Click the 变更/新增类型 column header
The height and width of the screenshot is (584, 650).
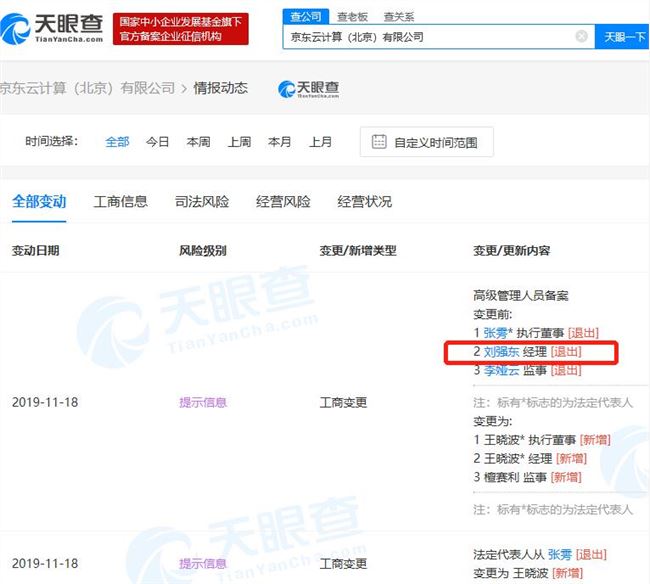coord(358,250)
